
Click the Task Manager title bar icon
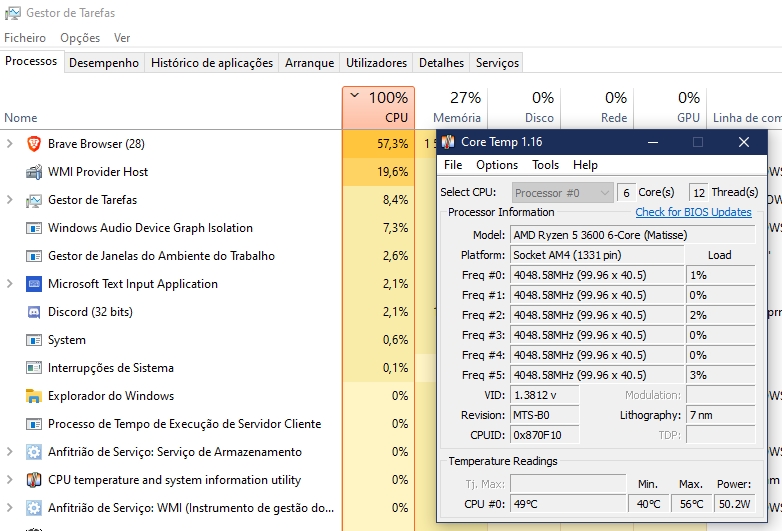coord(12,13)
